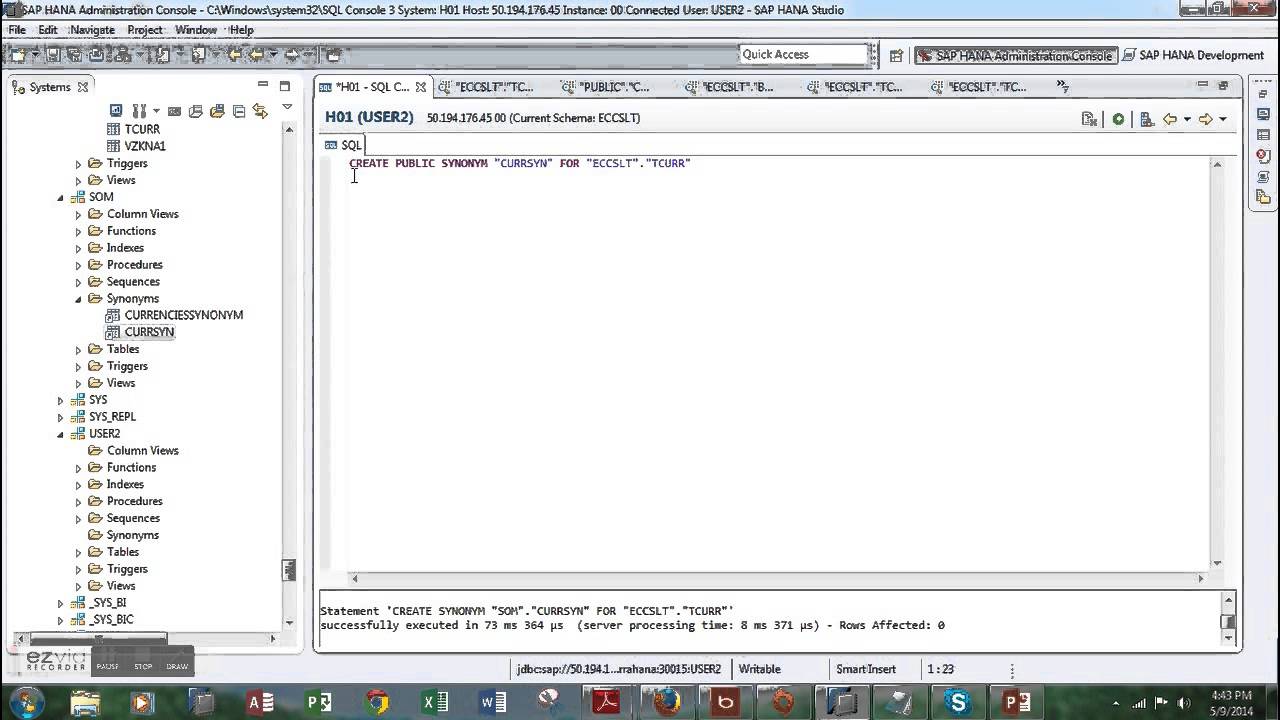Viewport: 1280px width, 720px height.
Task: Click the back navigation arrow in SQL console
Action: (x=1169, y=119)
